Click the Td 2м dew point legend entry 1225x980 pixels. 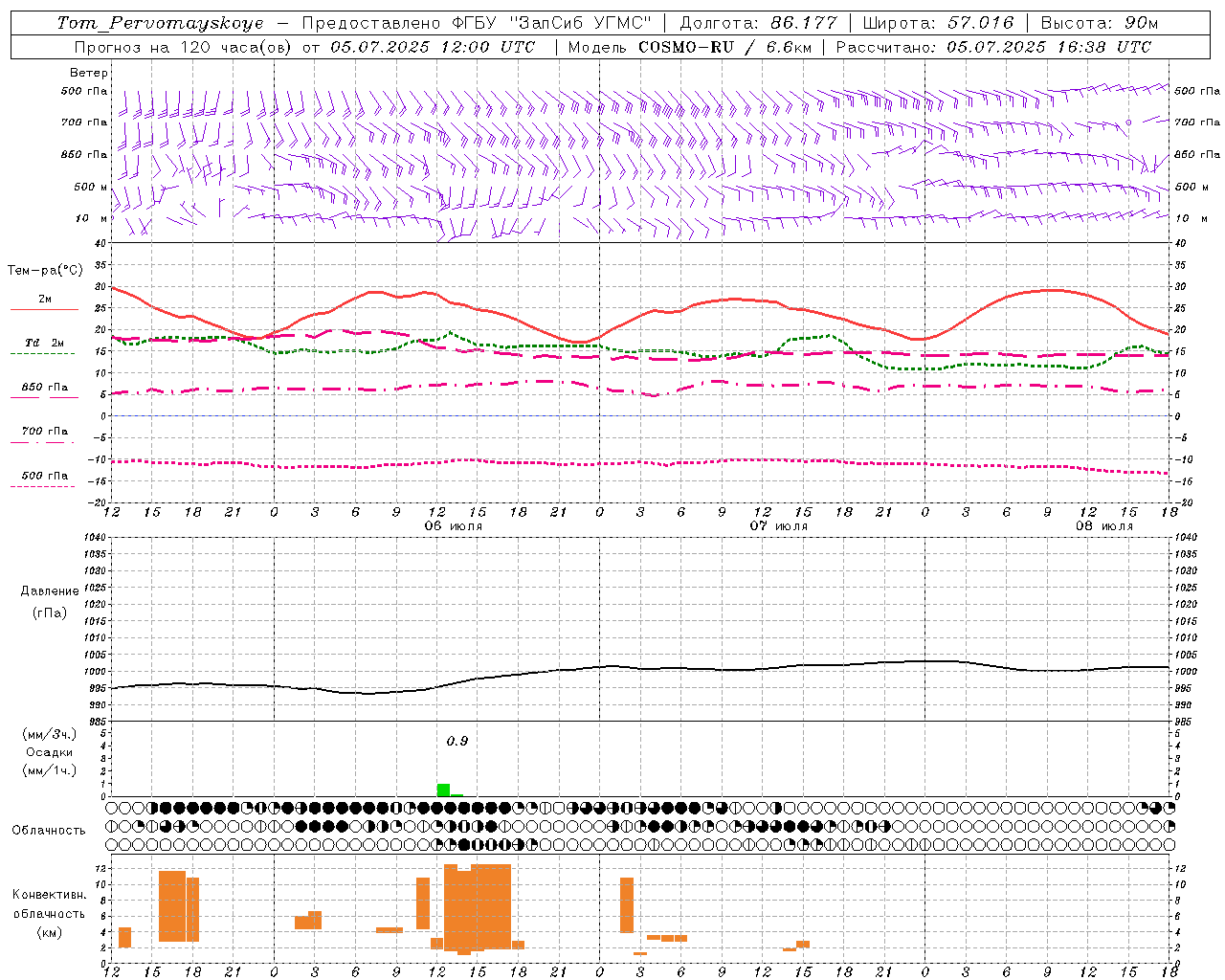pos(44,343)
